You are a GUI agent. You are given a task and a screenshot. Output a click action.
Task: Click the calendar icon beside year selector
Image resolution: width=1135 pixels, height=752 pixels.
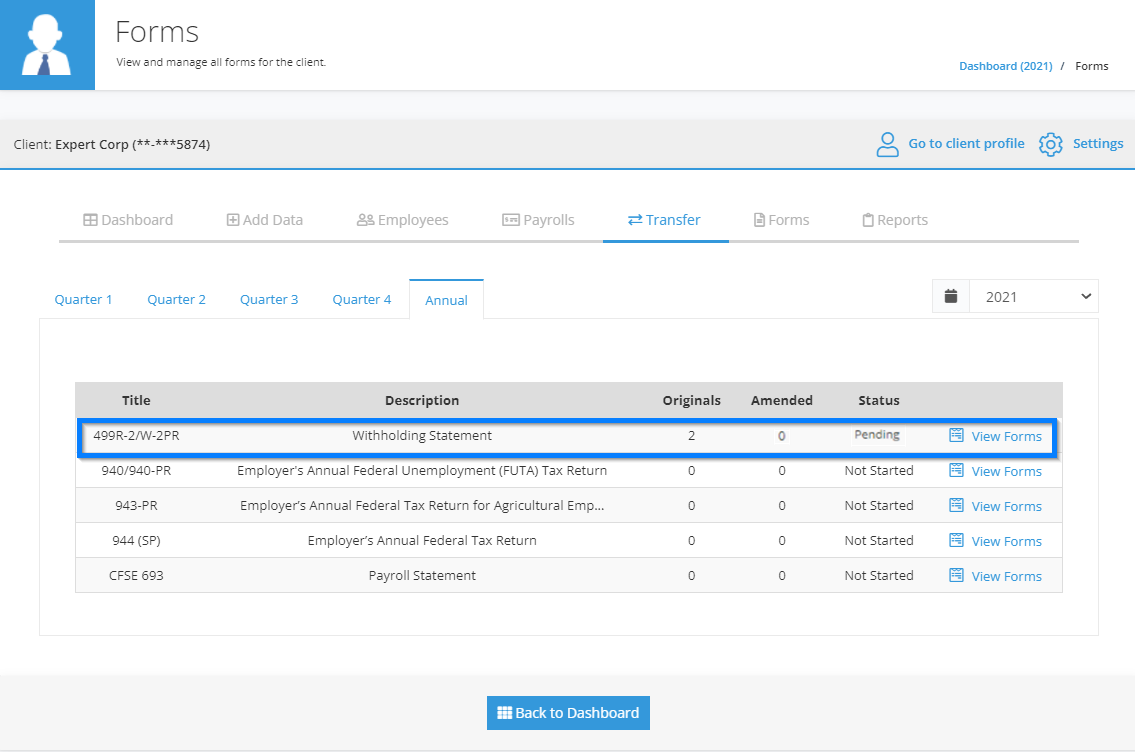951,297
